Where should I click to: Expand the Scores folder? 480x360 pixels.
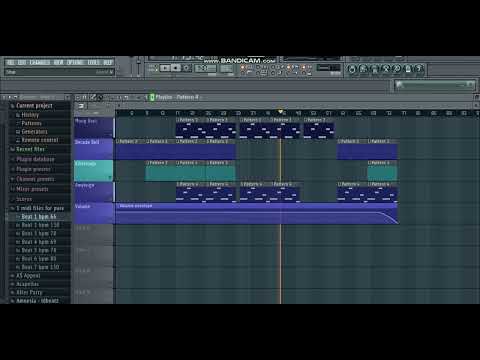[24, 199]
